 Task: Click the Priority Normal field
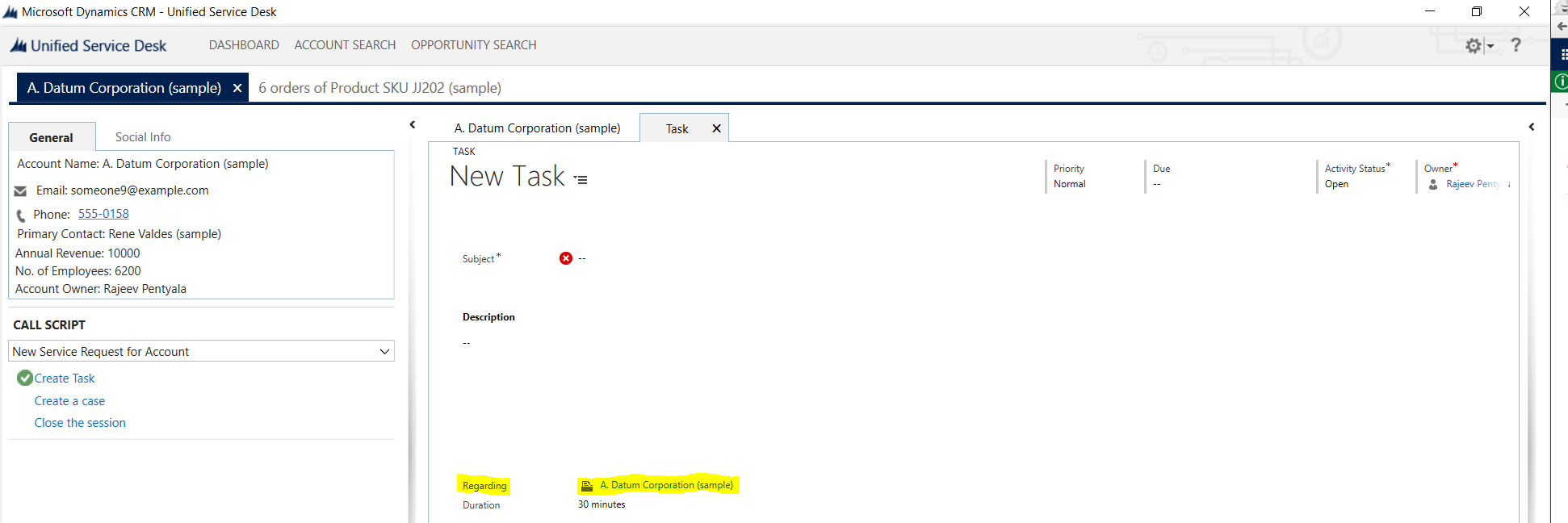pos(1070,184)
